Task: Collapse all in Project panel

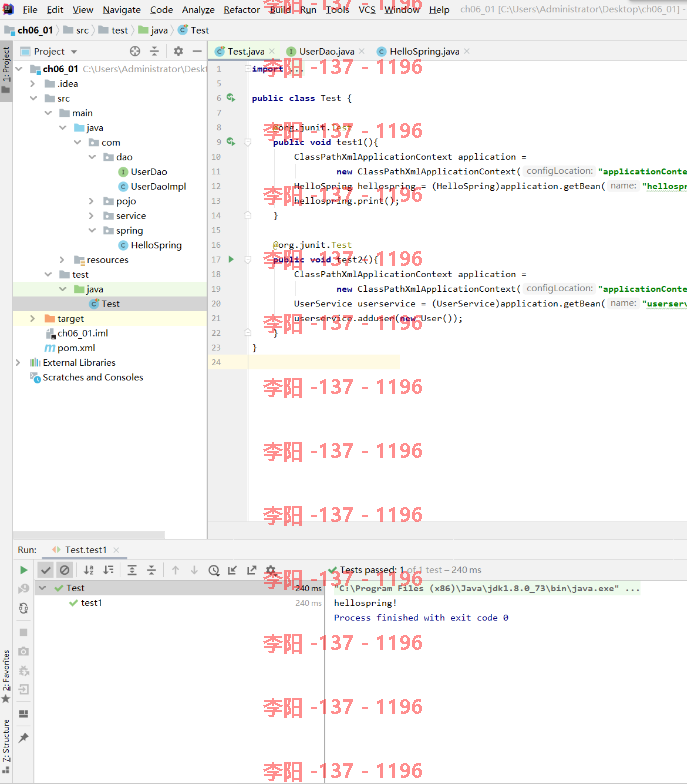Action: 154,51
